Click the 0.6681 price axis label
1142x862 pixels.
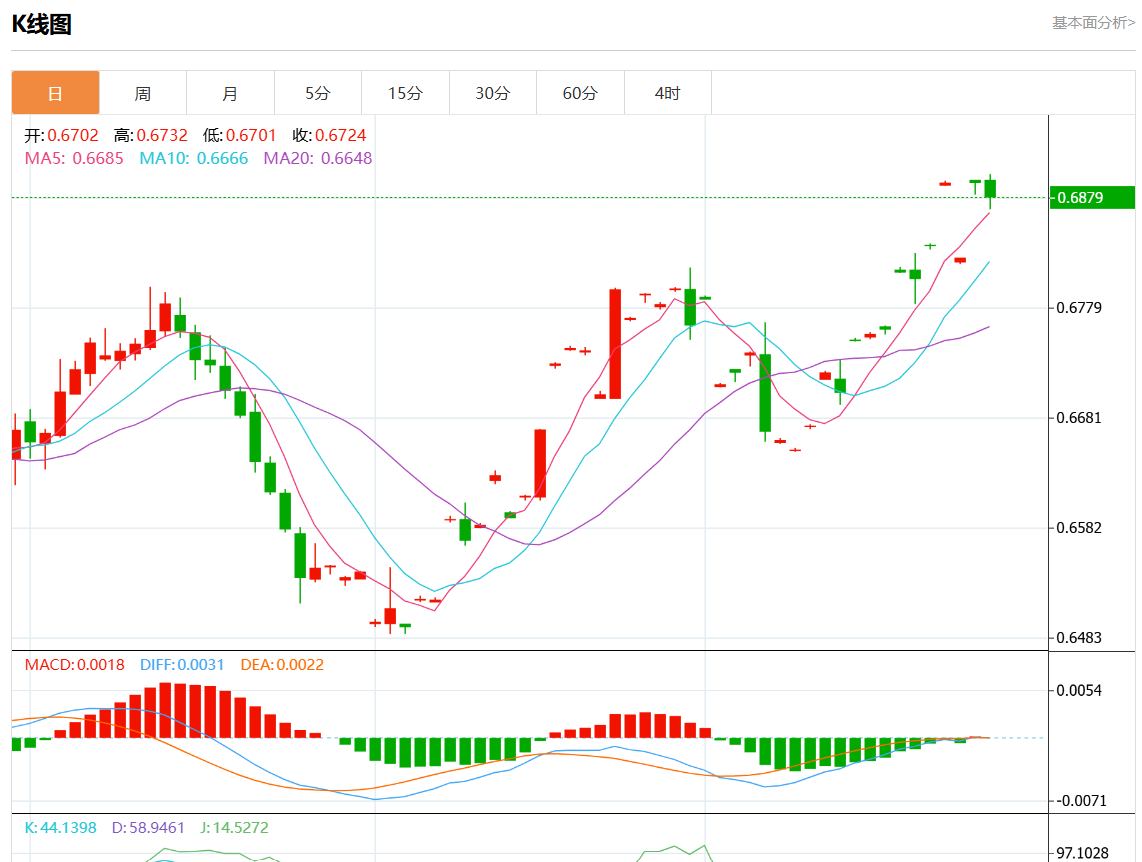click(1079, 418)
